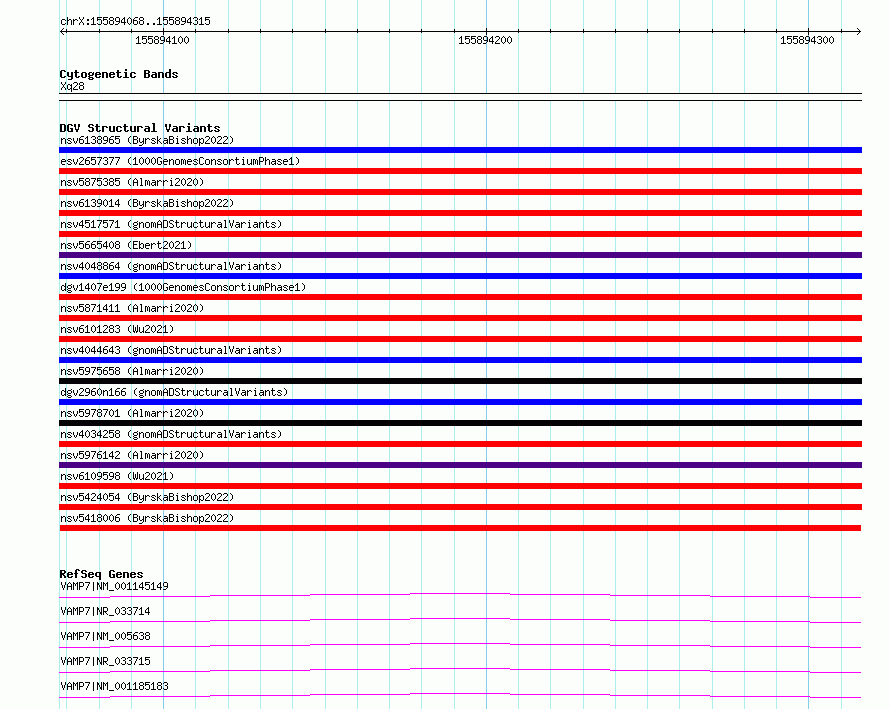Select nsv5871411 (Almarri2020) label

pyautogui.click(x=132, y=308)
